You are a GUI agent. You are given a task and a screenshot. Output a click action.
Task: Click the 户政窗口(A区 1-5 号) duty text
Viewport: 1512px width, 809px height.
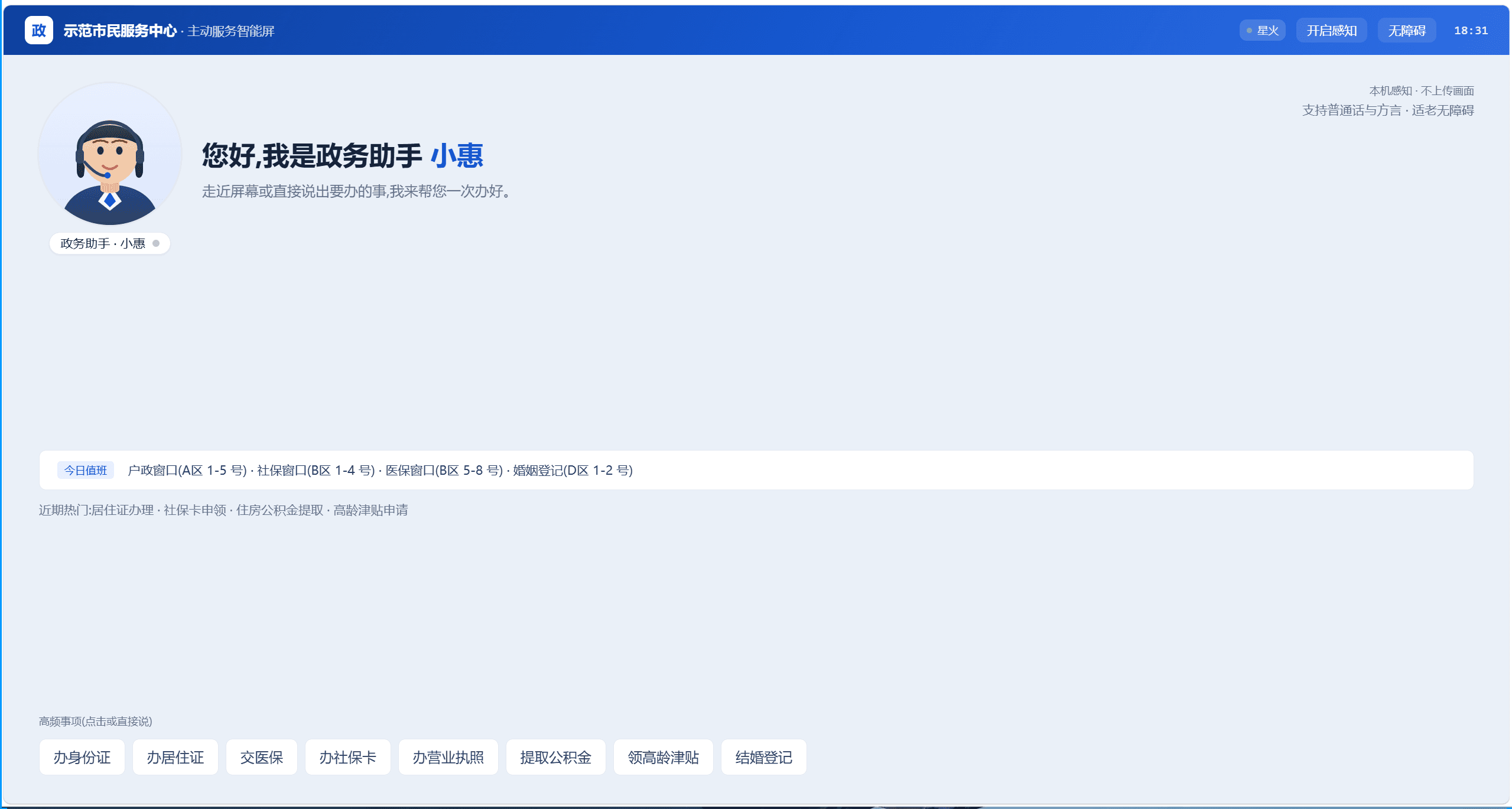pyautogui.click(x=187, y=470)
